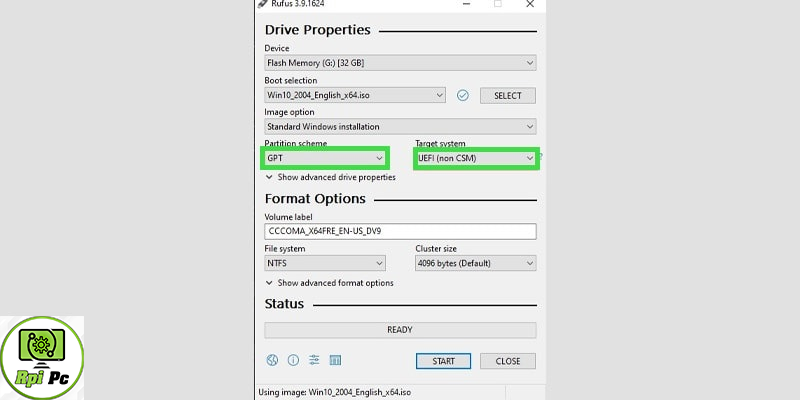Viewport: 800px width, 400px height.
Task: Click the About info icon
Action: tap(293, 360)
